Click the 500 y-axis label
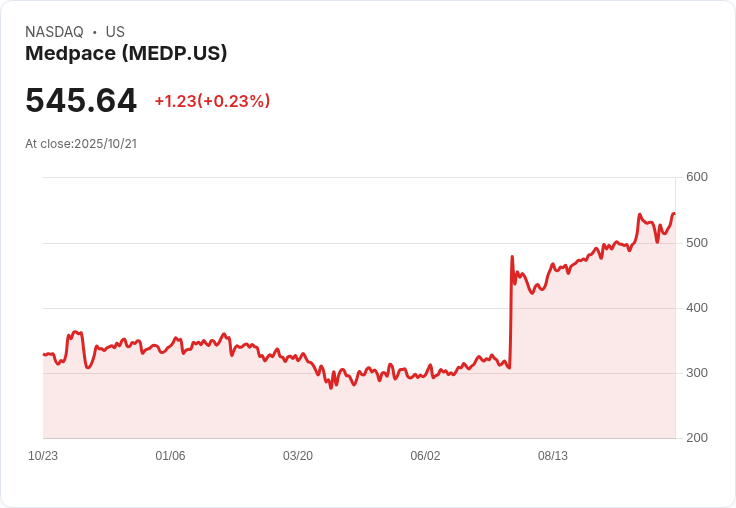The image size is (736, 508). coord(697,243)
